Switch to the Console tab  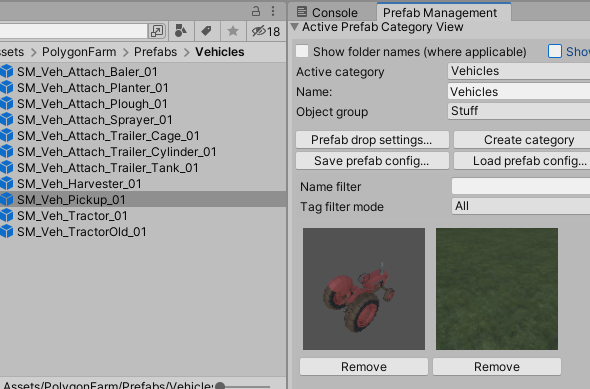click(x=327, y=12)
